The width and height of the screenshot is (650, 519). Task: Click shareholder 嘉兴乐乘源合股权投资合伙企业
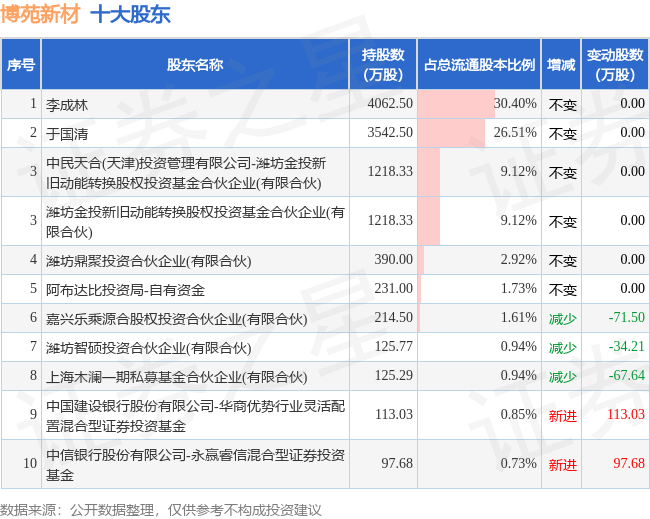click(x=177, y=319)
